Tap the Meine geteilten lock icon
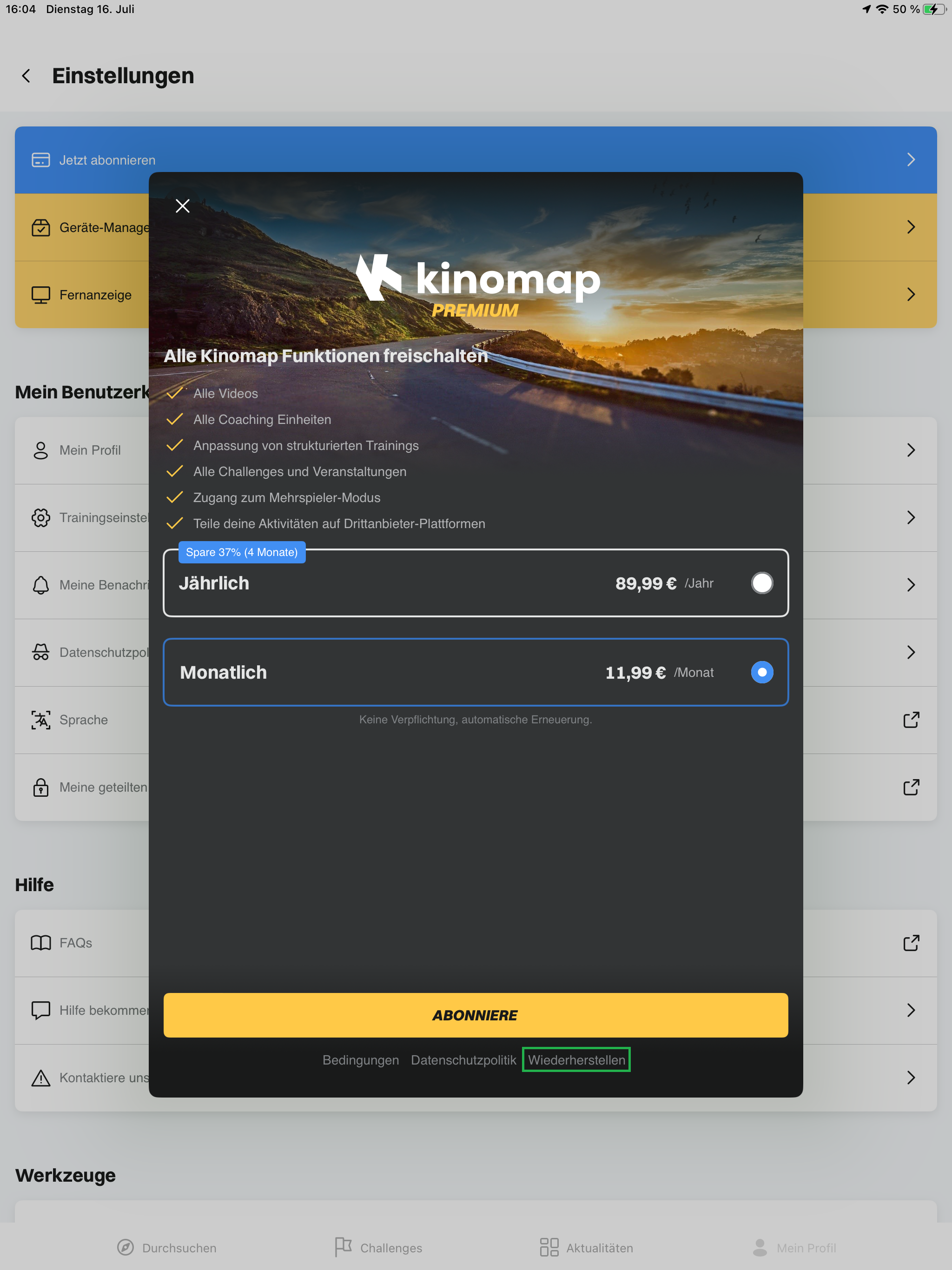This screenshot has height=1270, width=952. click(41, 787)
